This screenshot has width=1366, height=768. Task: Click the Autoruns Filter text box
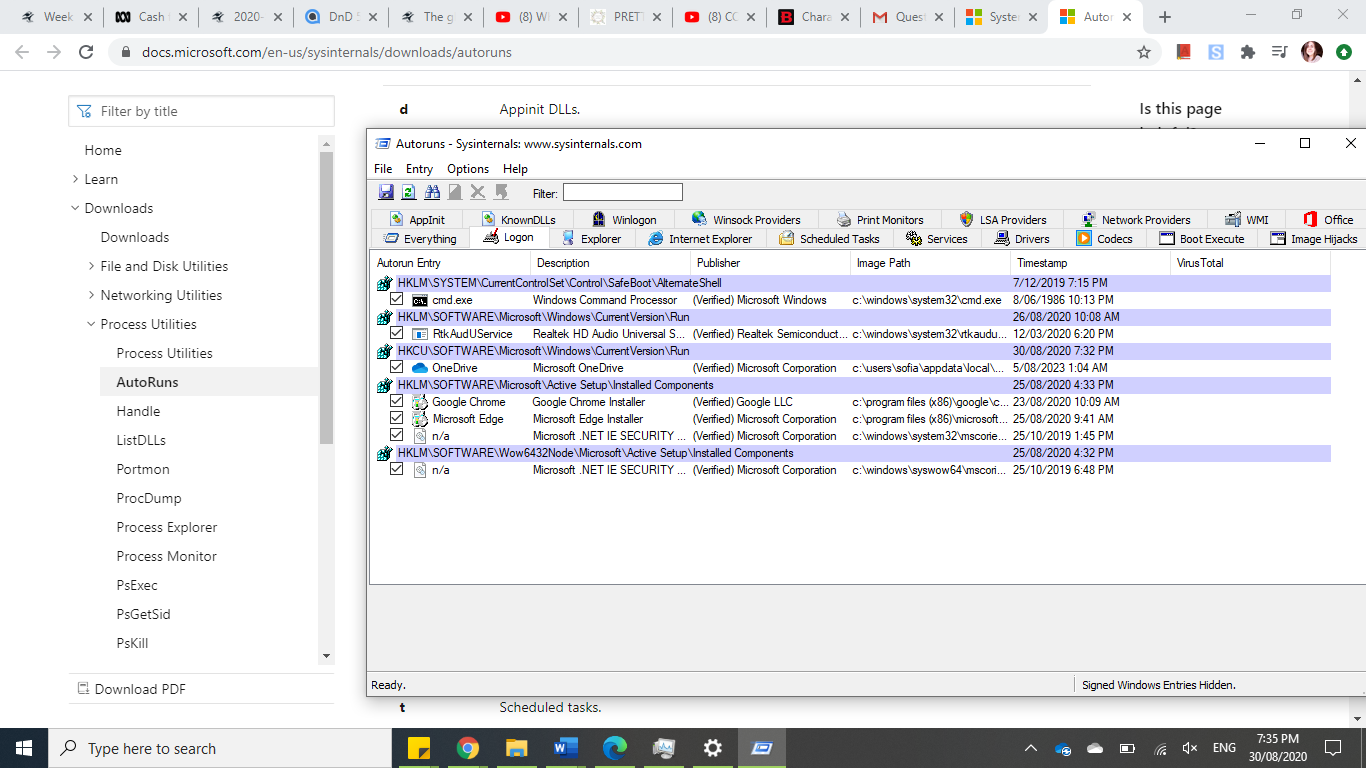(x=622, y=192)
